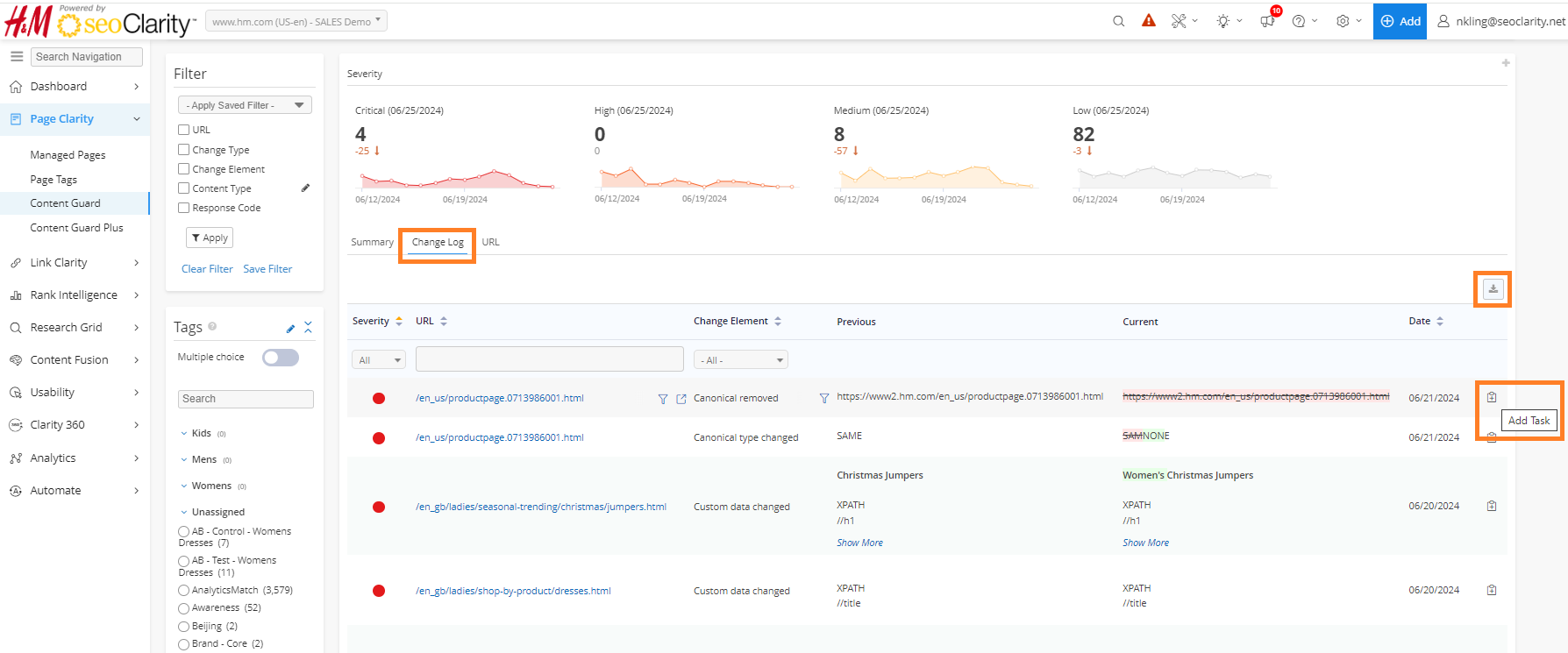
Task: Switch to the Summary tab
Action: (x=372, y=242)
